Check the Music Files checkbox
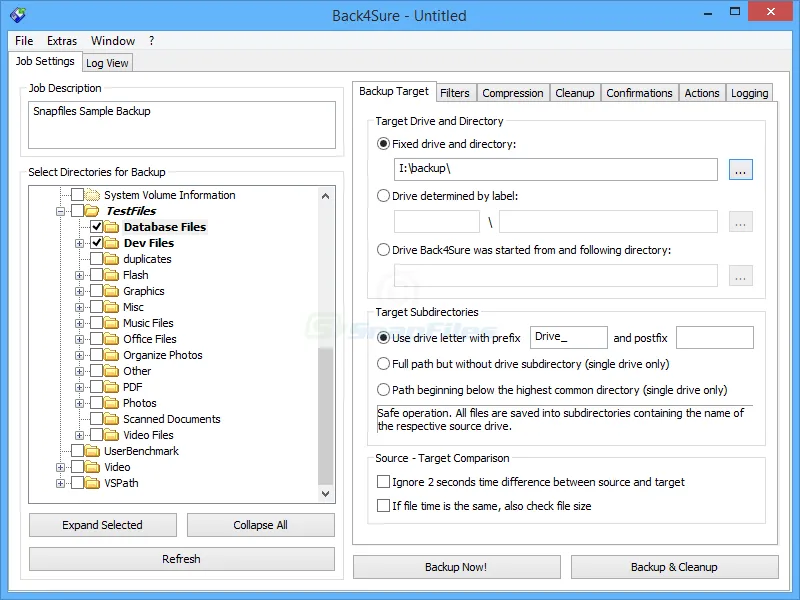The height and width of the screenshot is (600, 800). 96,323
